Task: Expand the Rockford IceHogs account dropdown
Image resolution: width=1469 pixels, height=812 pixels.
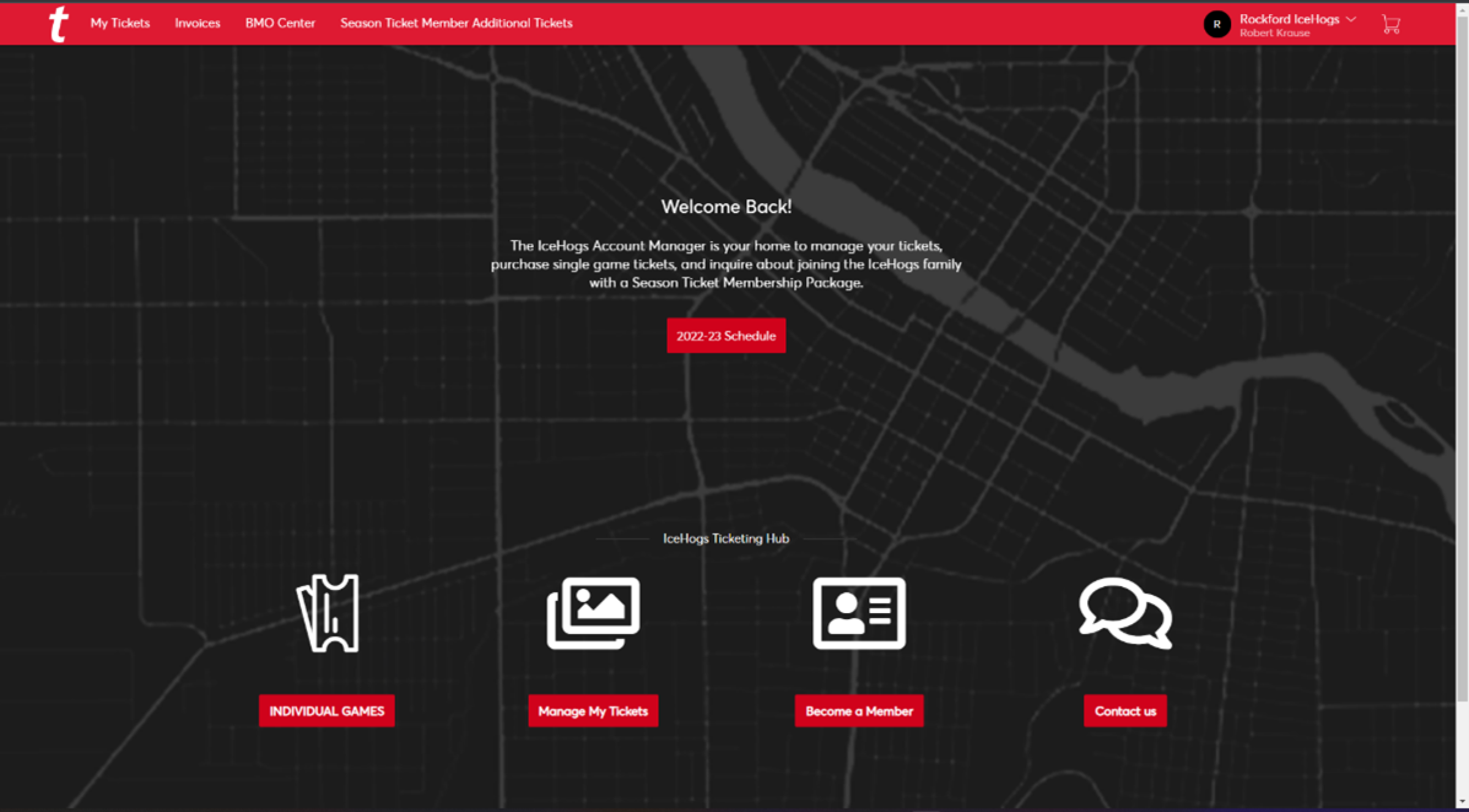Action: pyautogui.click(x=1351, y=20)
